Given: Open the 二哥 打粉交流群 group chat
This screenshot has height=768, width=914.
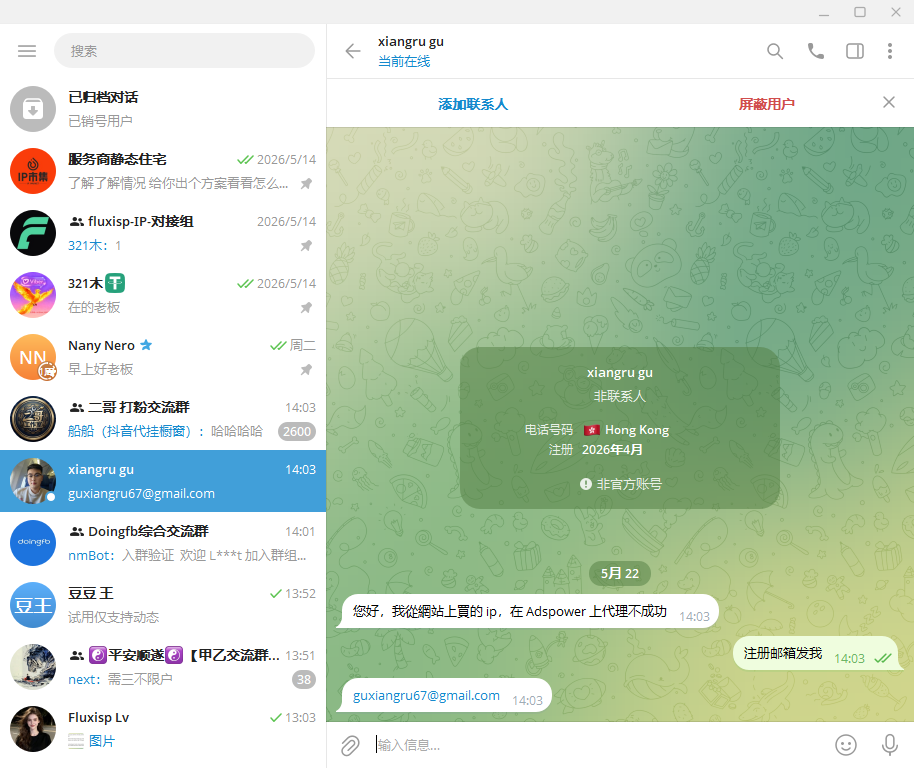Looking at the screenshot, I should (163, 419).
